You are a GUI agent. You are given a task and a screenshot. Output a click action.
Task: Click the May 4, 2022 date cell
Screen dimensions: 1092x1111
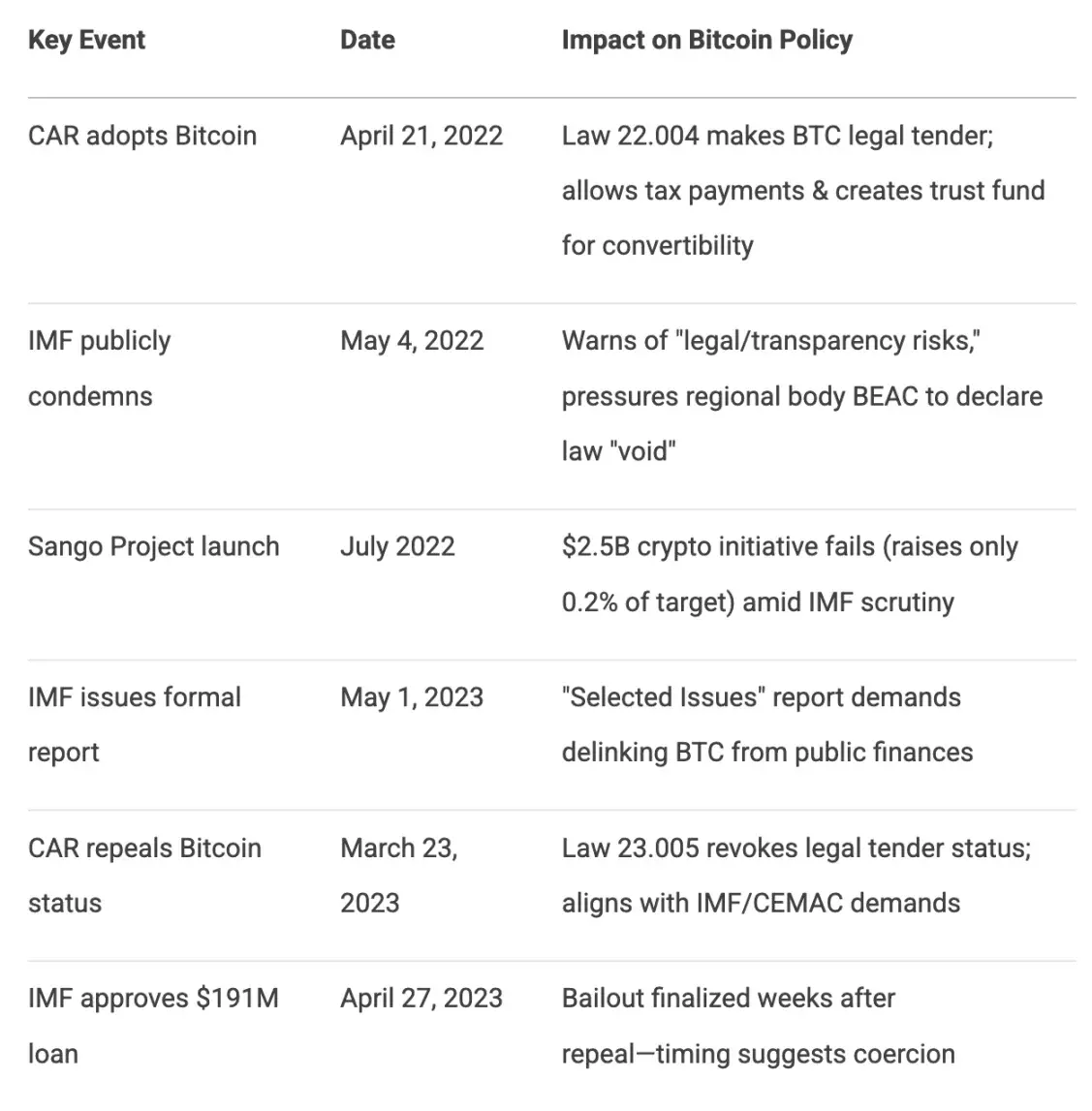[412, 341]
